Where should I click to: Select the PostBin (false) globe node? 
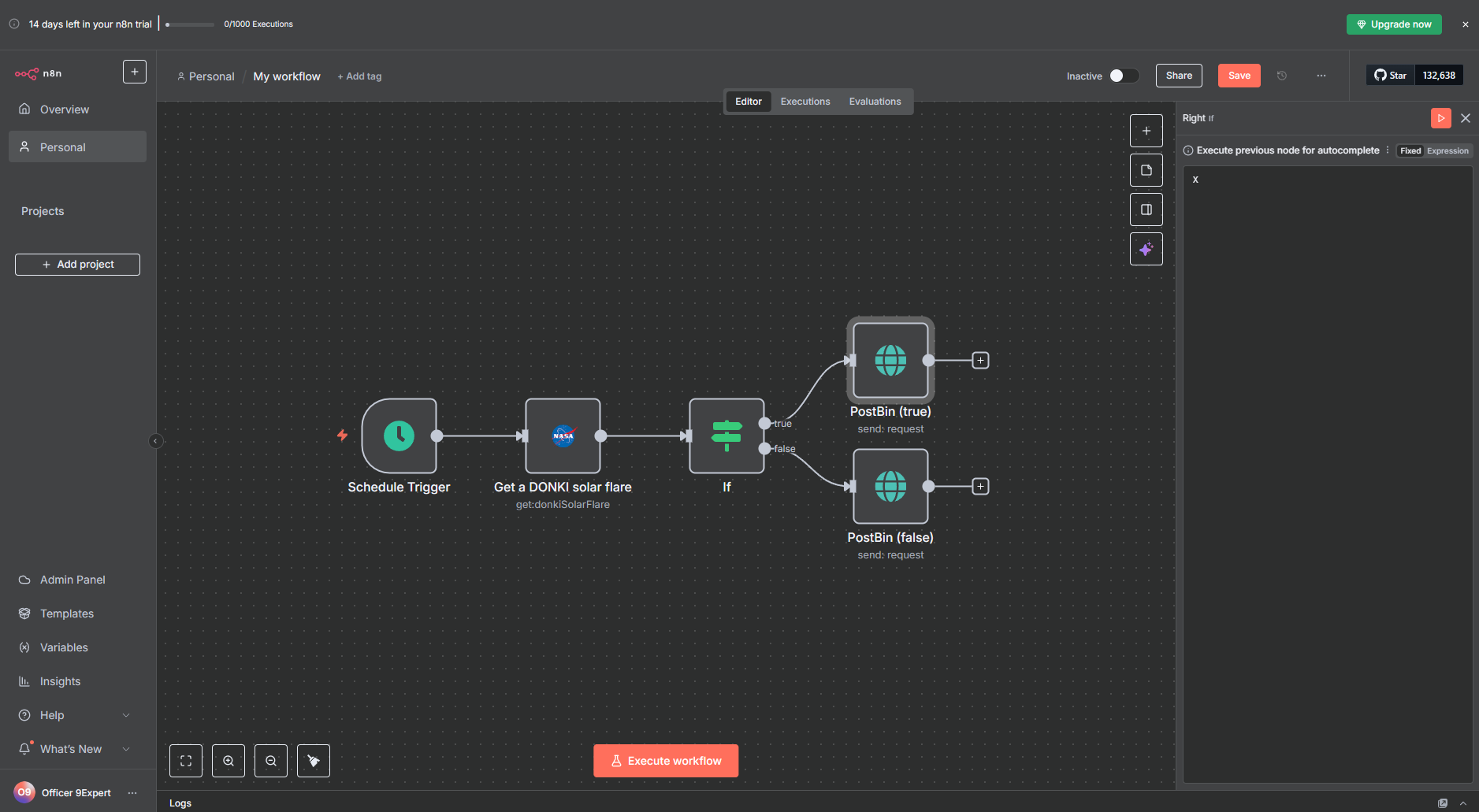coord(890,486)
